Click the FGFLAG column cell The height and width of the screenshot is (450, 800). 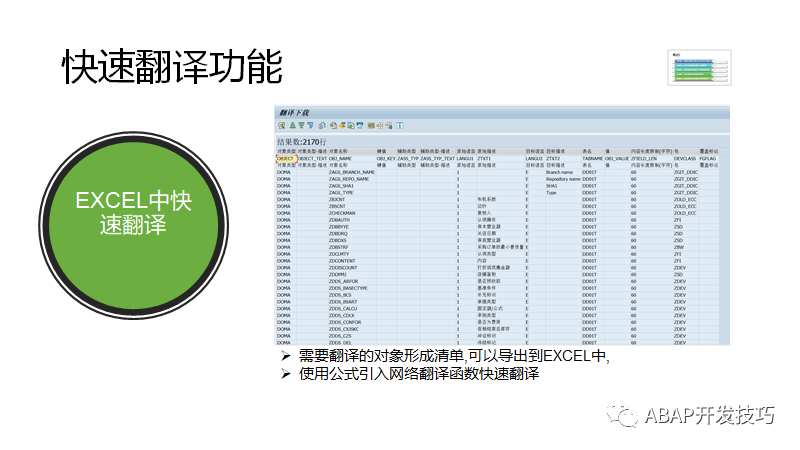[709, 159]
